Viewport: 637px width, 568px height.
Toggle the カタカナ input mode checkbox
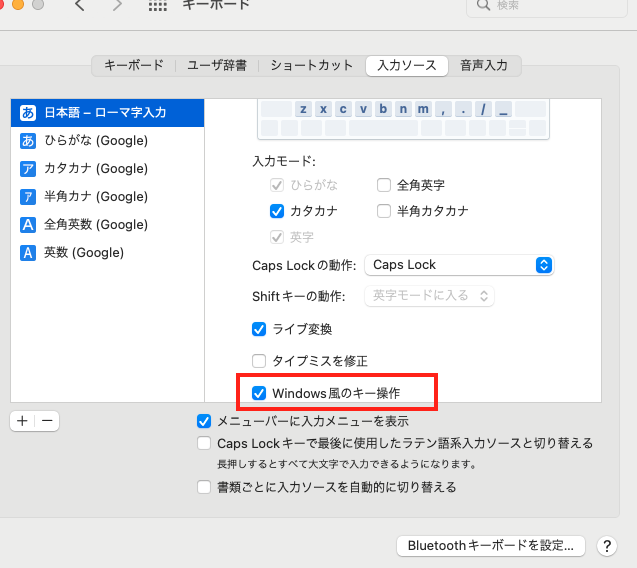coord(277,211)
